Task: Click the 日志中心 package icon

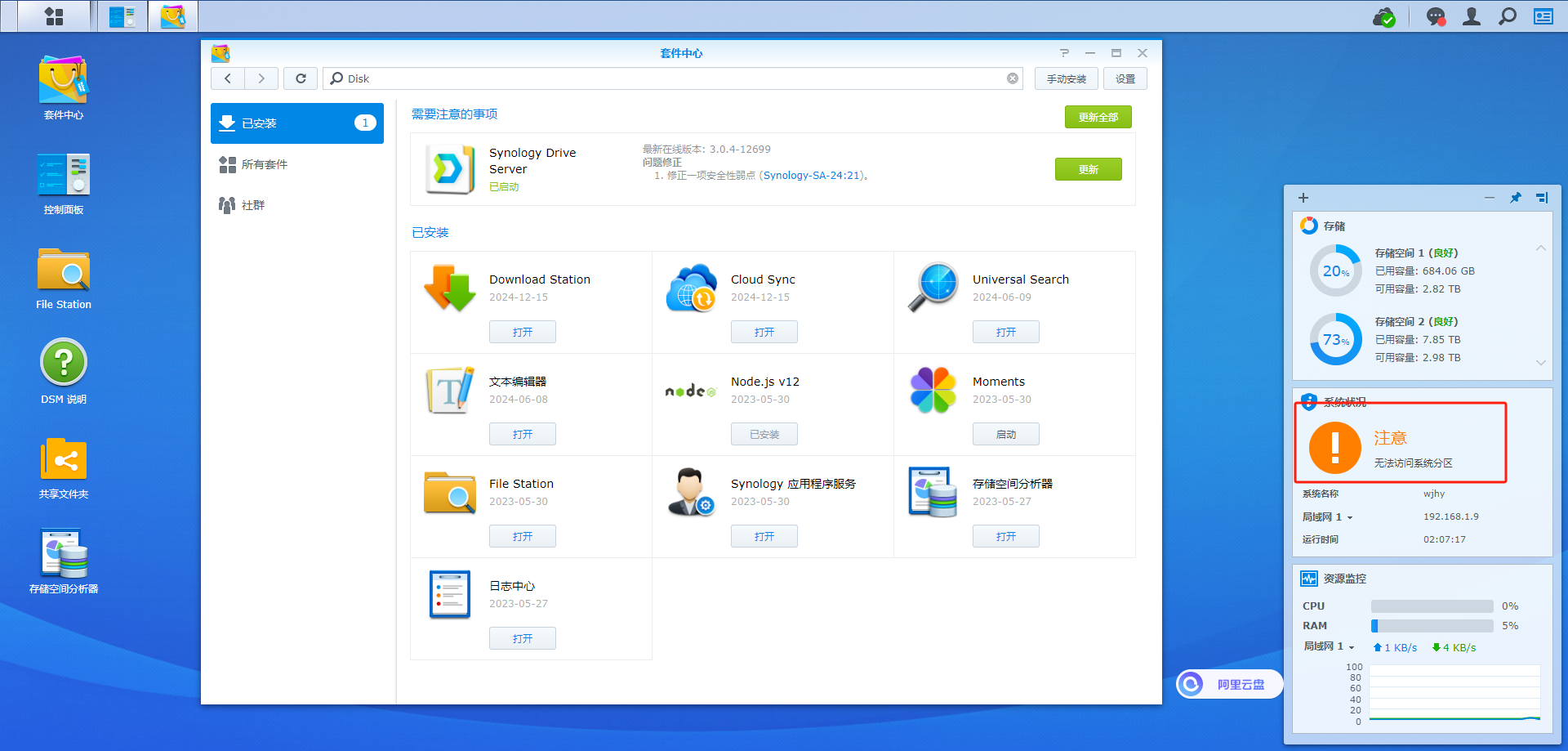Action: (450, 594)
